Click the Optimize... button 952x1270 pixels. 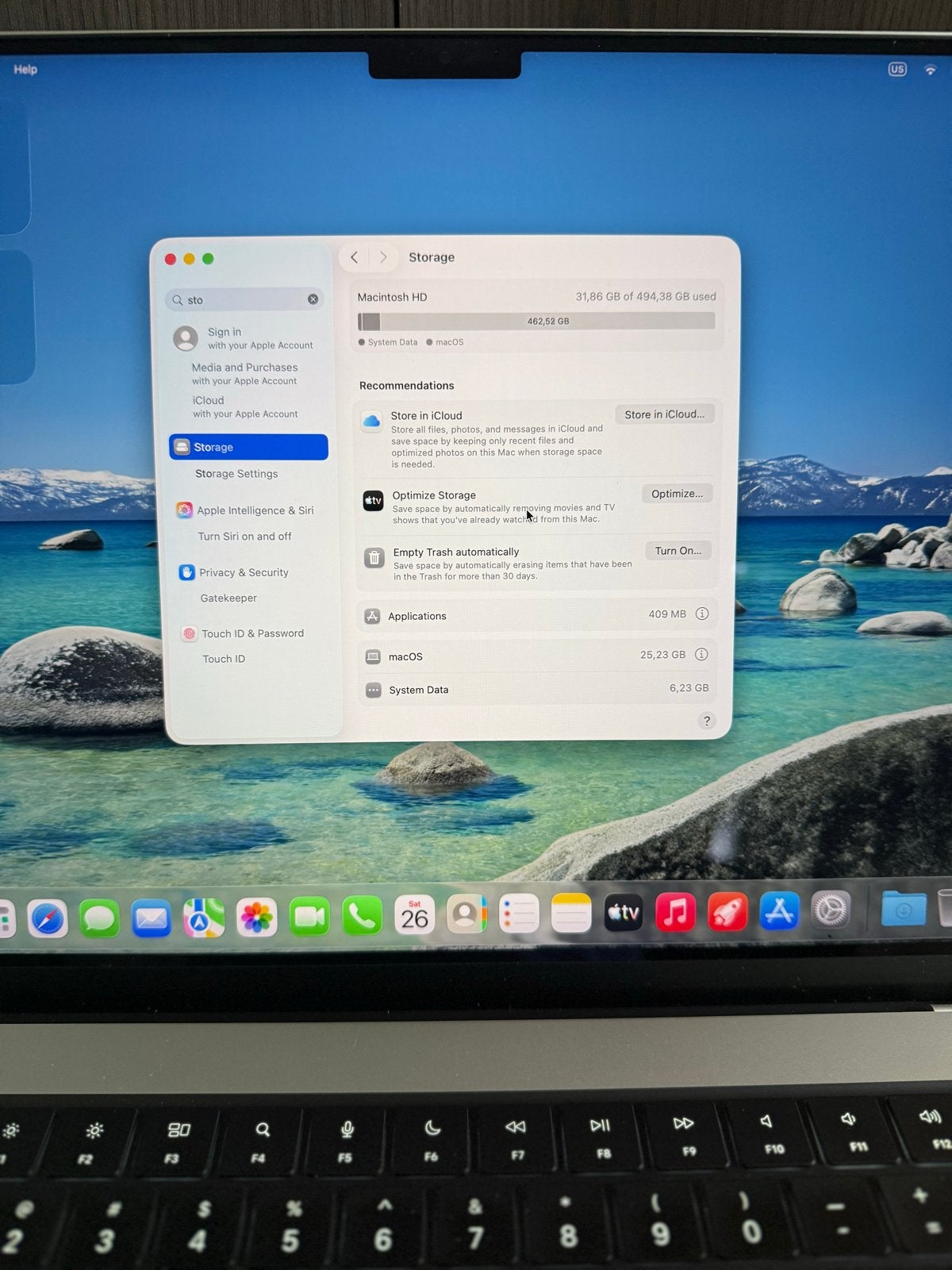coord(678,494)
